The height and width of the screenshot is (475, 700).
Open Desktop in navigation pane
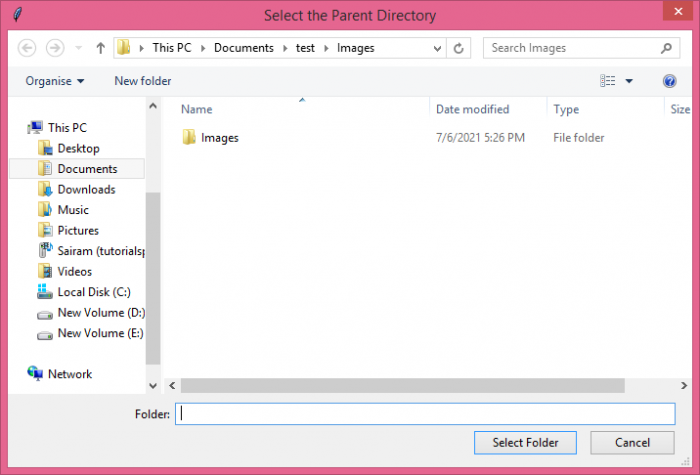[x=79, y=148]
